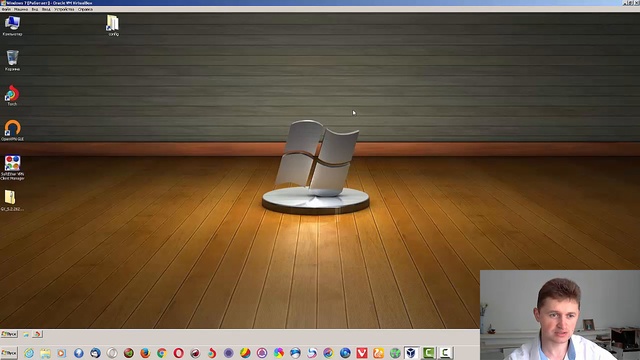640x360 pixels.
Task: Select the Torch browser desktop shortcut
Action: point(12,96)
